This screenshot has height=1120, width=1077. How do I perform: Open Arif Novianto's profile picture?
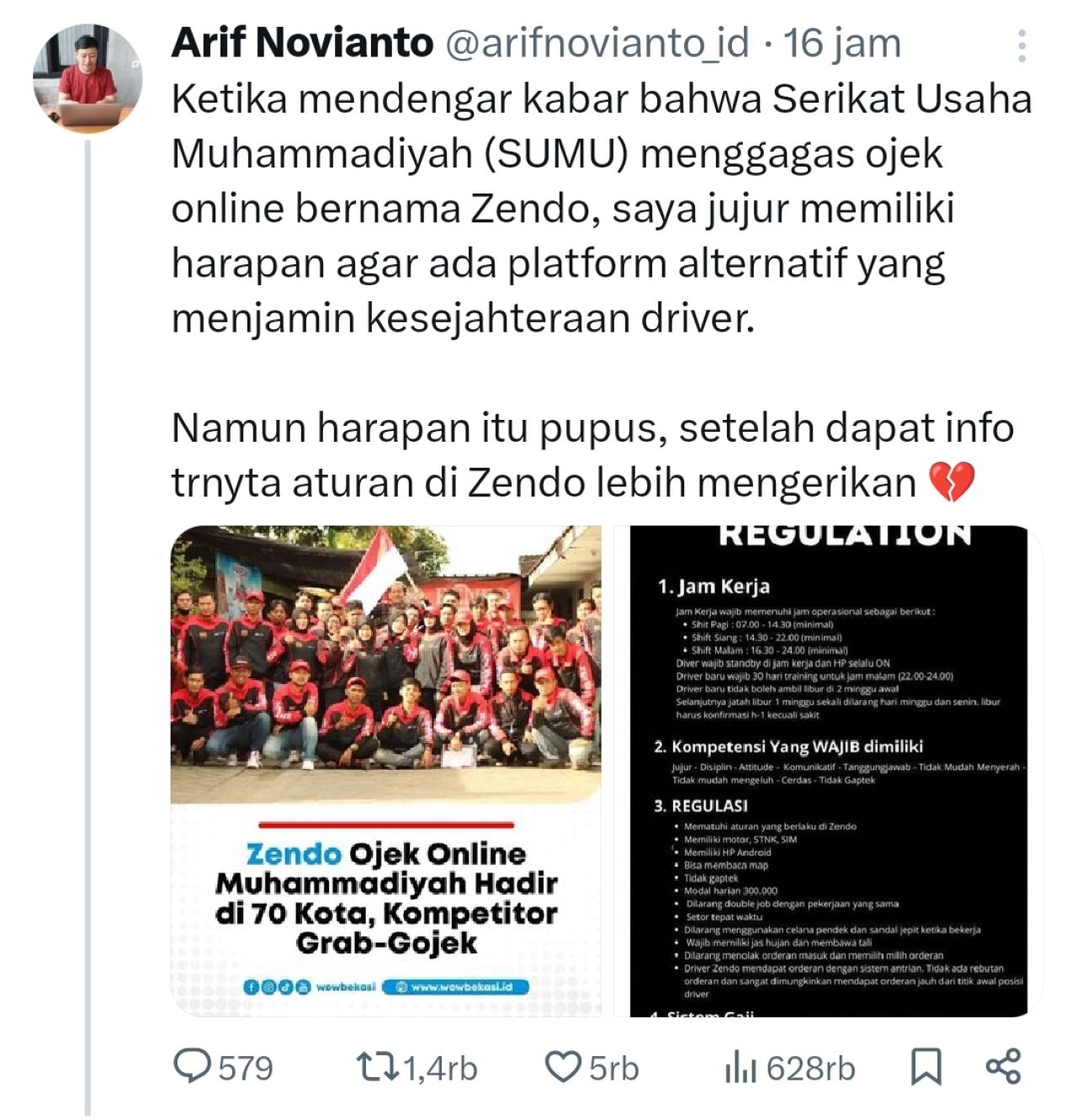pyautogui.click(x=87, y=78)
